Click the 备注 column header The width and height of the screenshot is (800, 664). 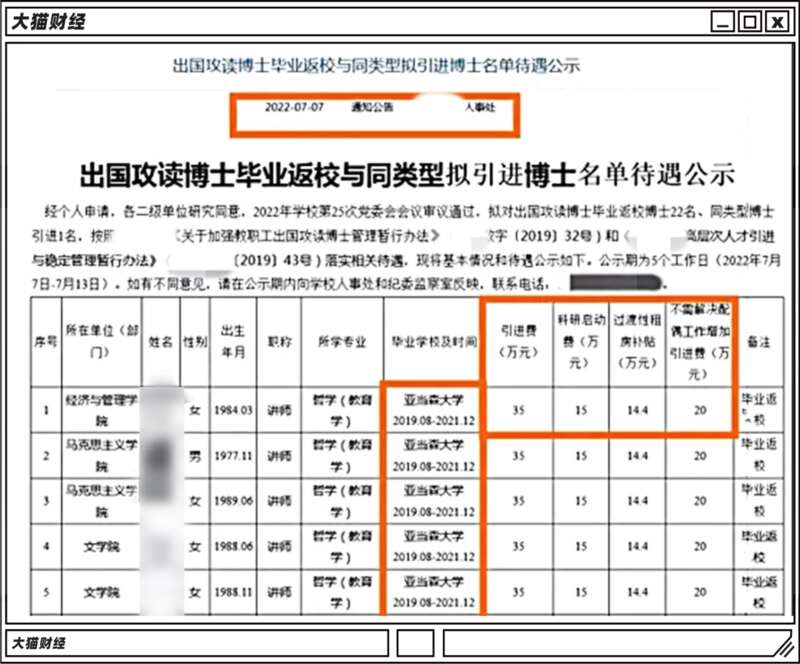pos(759,341)
